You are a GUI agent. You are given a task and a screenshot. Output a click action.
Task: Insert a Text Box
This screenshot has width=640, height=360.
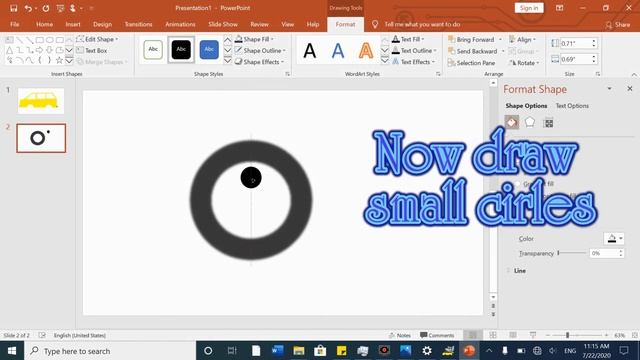tap(91, 51)
